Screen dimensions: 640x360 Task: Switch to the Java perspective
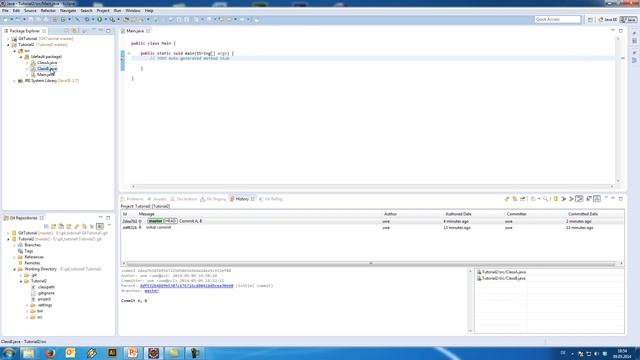(629, 19)
